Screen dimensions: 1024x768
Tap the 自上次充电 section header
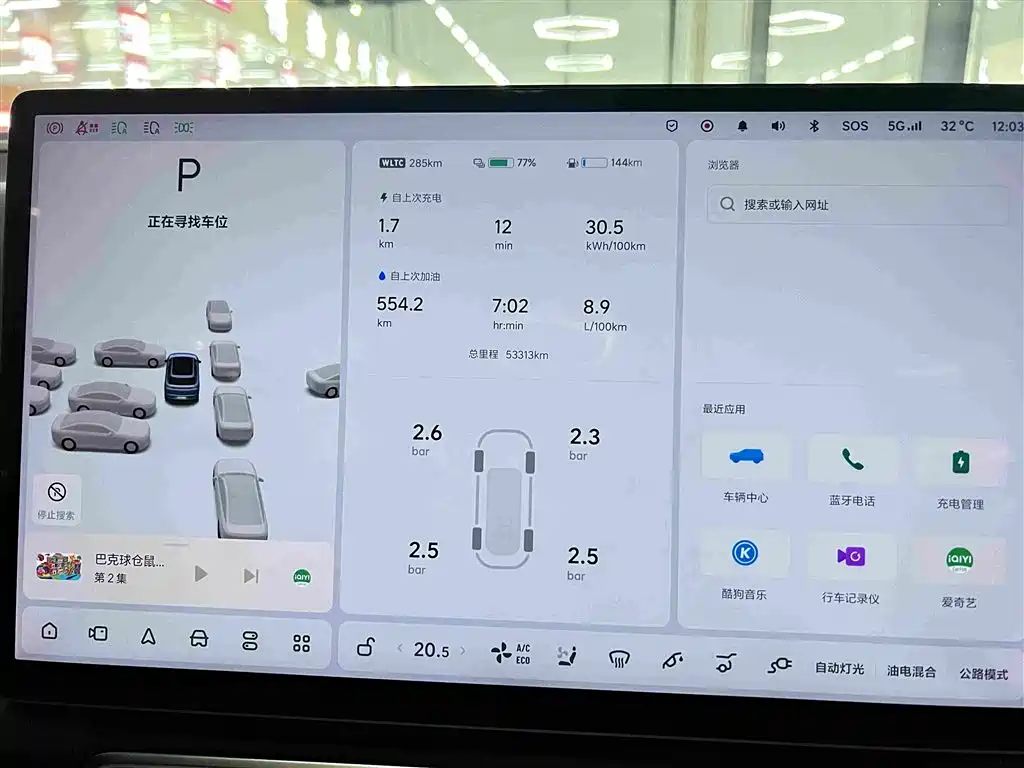(411, 197)
